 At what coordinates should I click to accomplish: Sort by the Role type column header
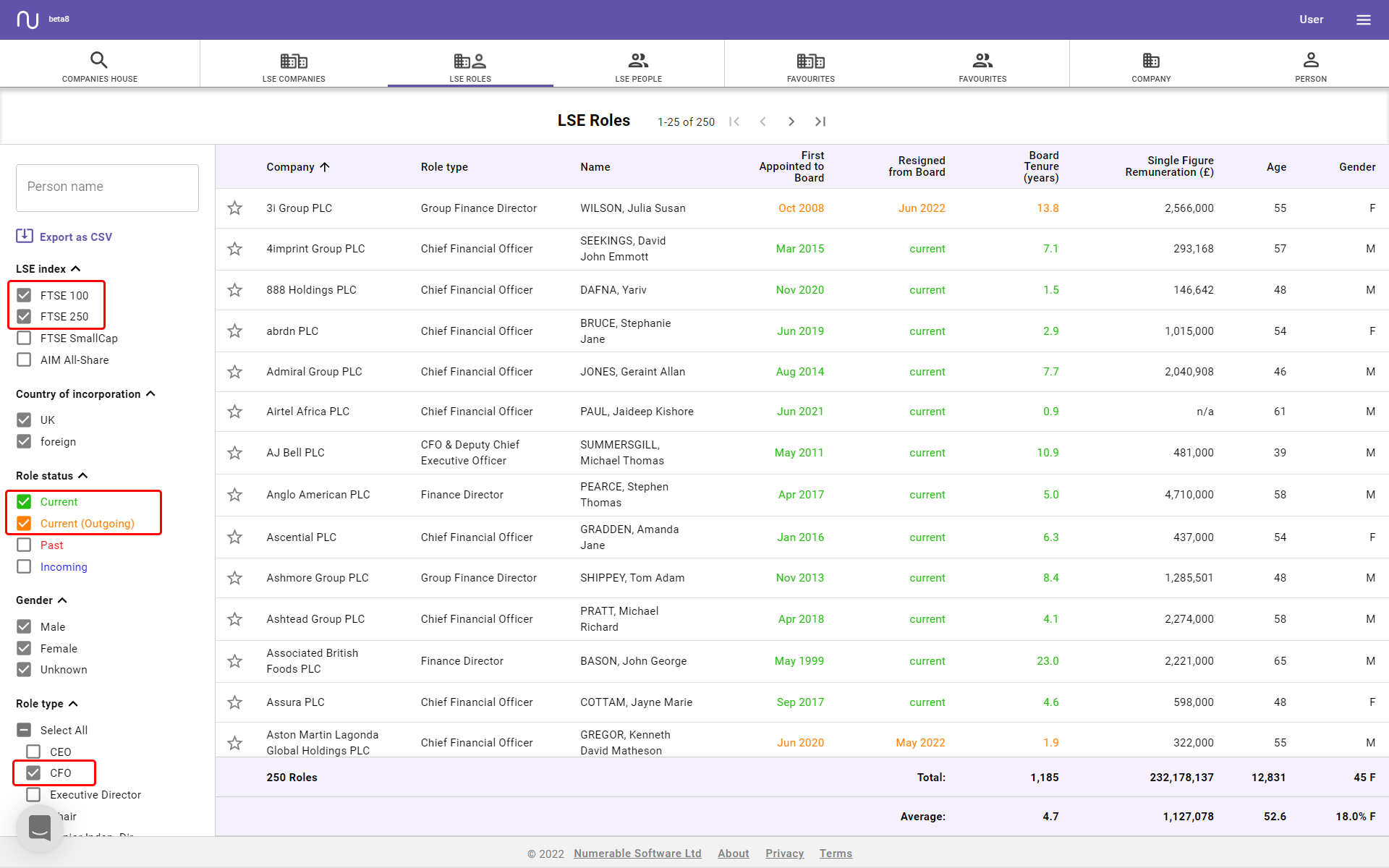click(x=444, y=167)
